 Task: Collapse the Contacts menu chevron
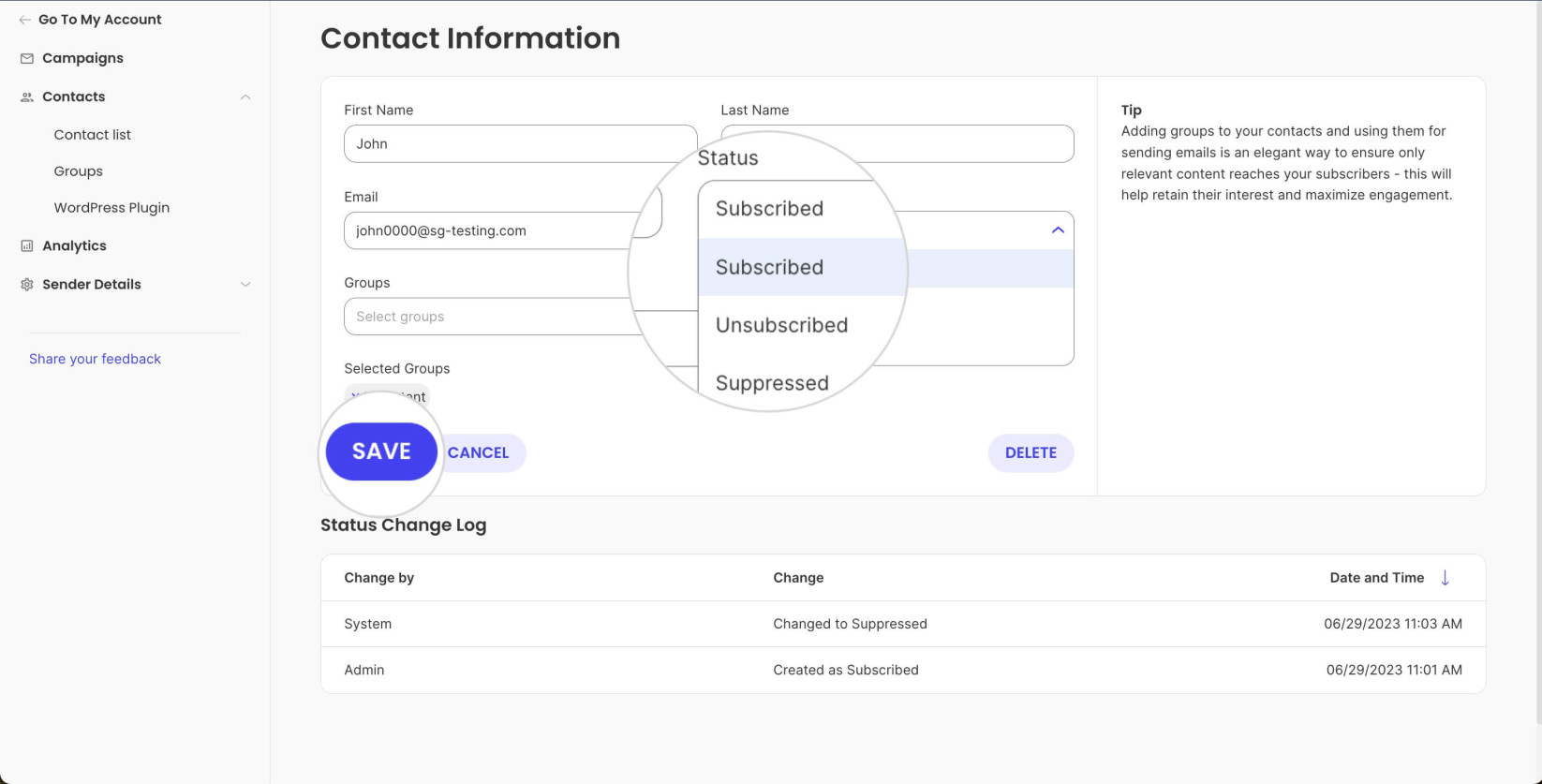click(245, 97)
